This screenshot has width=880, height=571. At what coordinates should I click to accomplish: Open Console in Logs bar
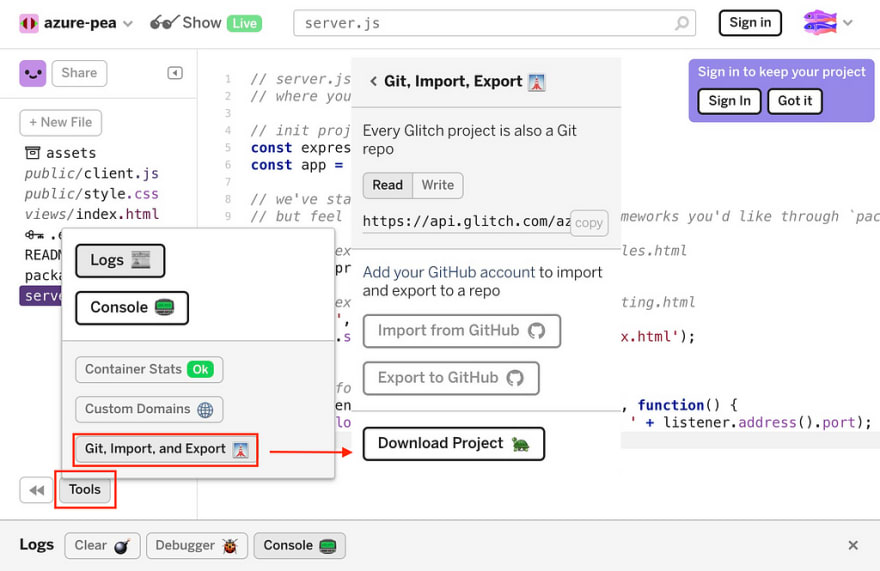(x=300, y=546)
